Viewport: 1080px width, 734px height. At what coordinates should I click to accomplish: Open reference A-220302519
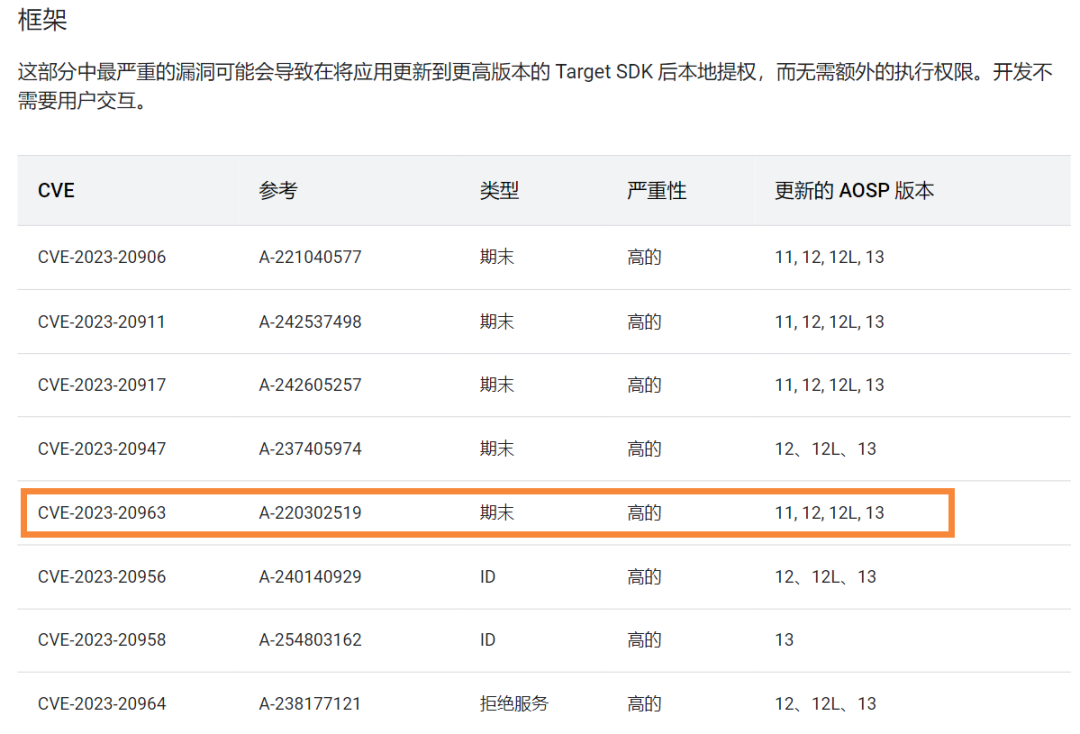(310, 513)
